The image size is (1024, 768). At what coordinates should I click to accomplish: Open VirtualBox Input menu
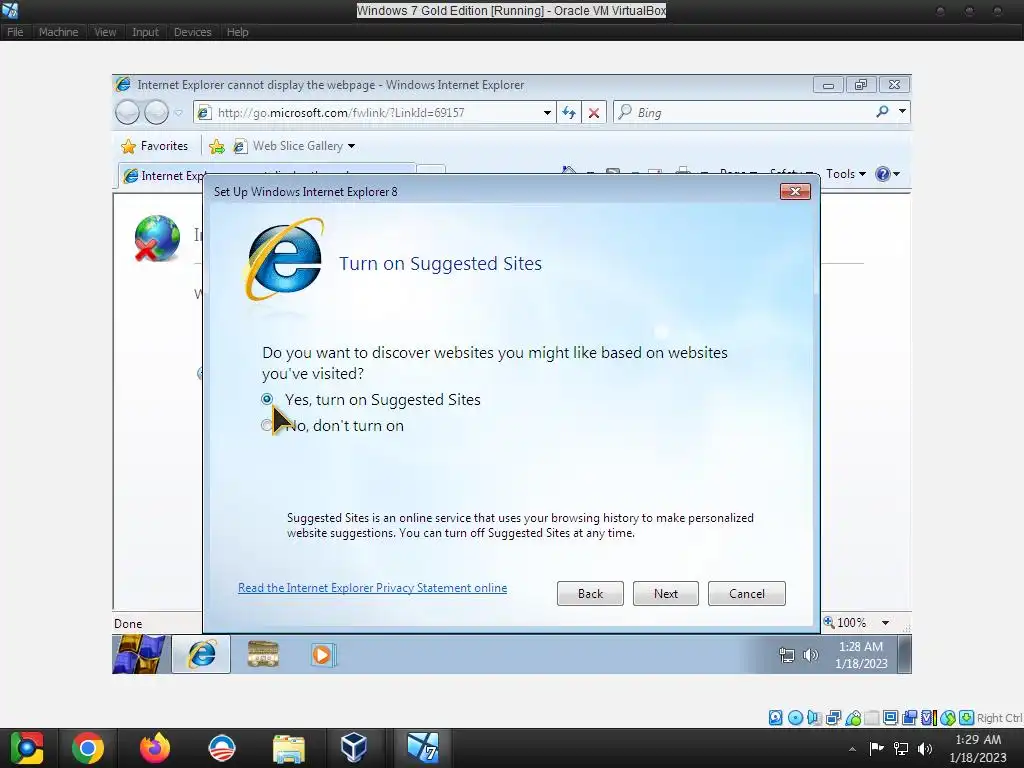145,32
